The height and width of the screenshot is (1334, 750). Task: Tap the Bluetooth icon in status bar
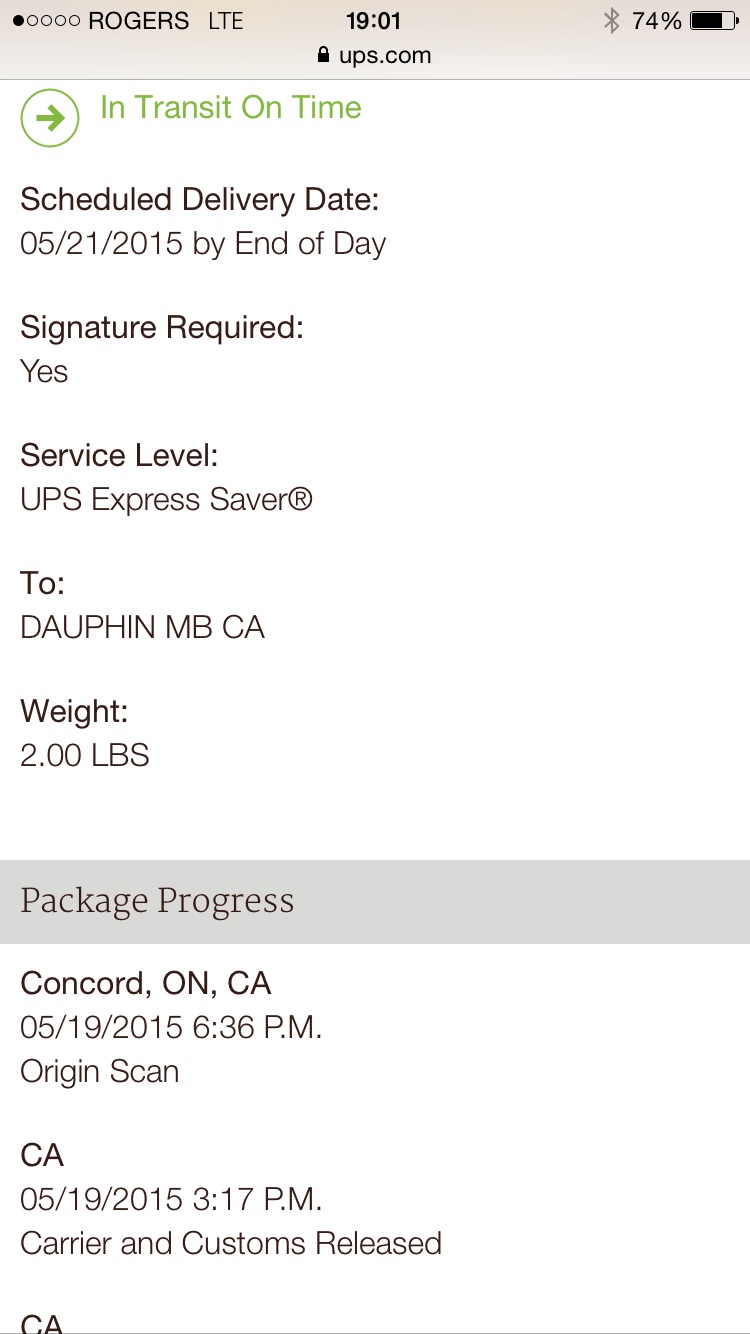click(x=611, y=21)
